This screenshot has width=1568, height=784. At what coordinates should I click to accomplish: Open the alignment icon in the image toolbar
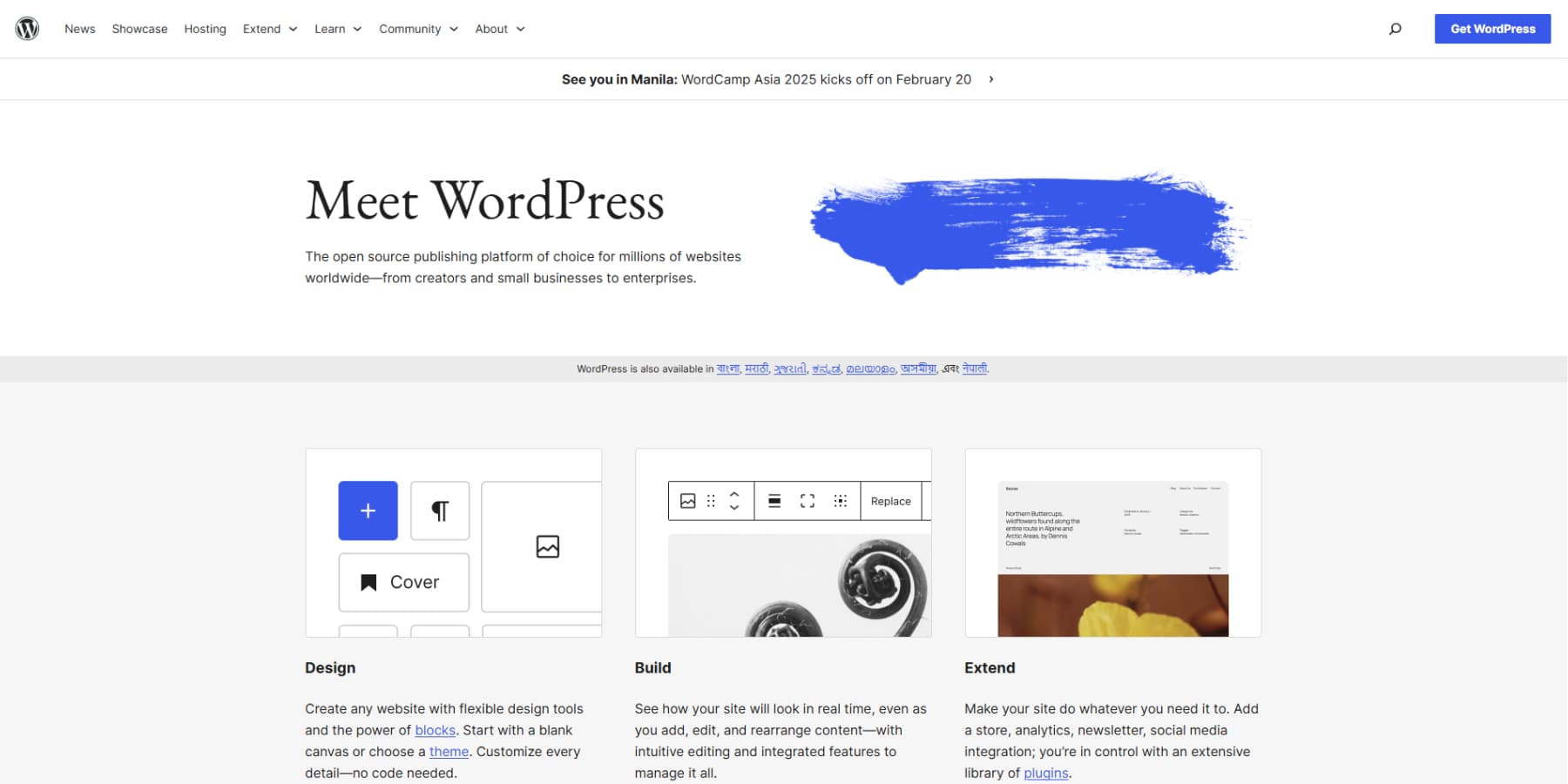point(774,501)
